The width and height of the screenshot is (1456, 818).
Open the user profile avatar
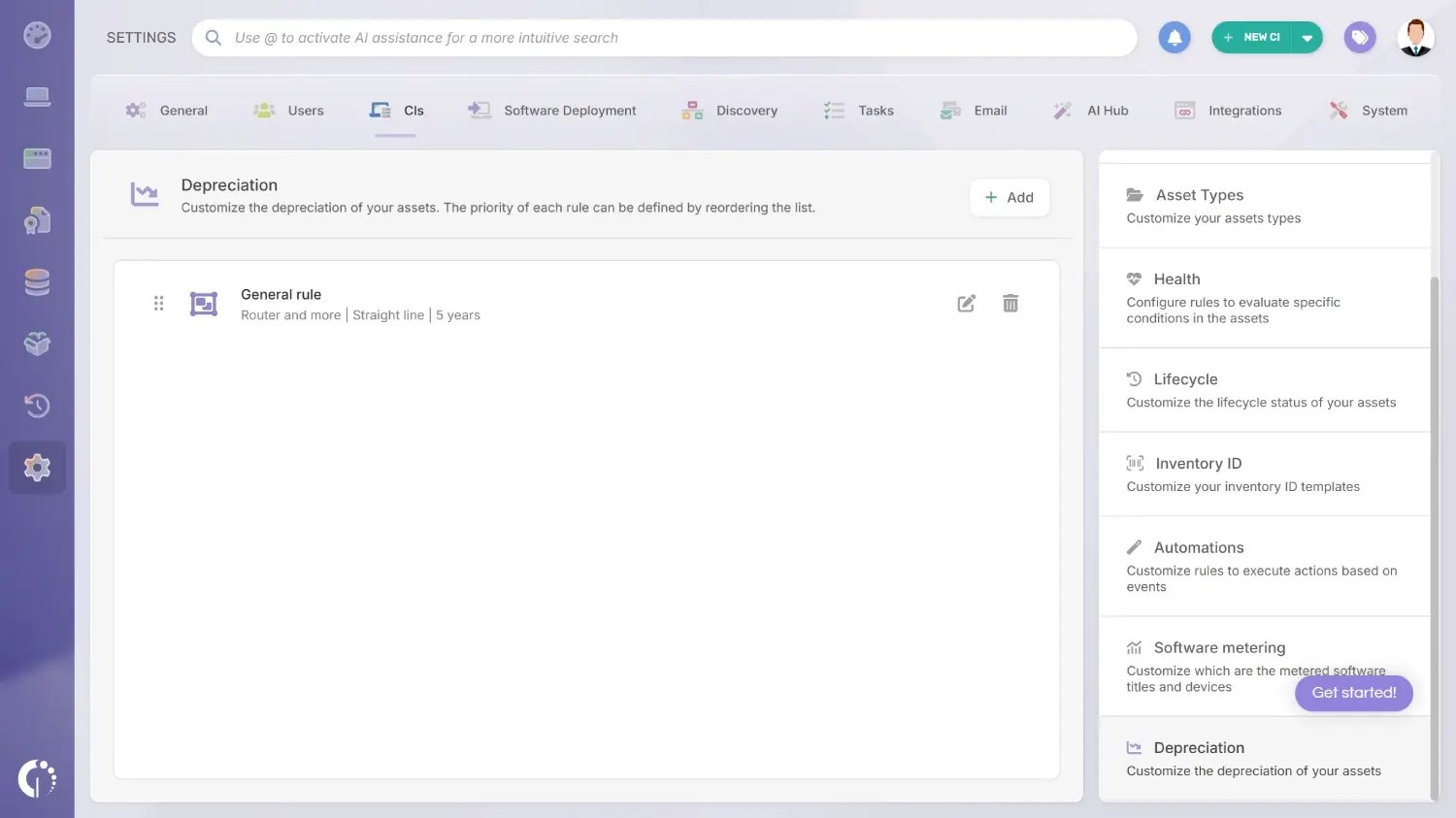(x=1415, y=38)
